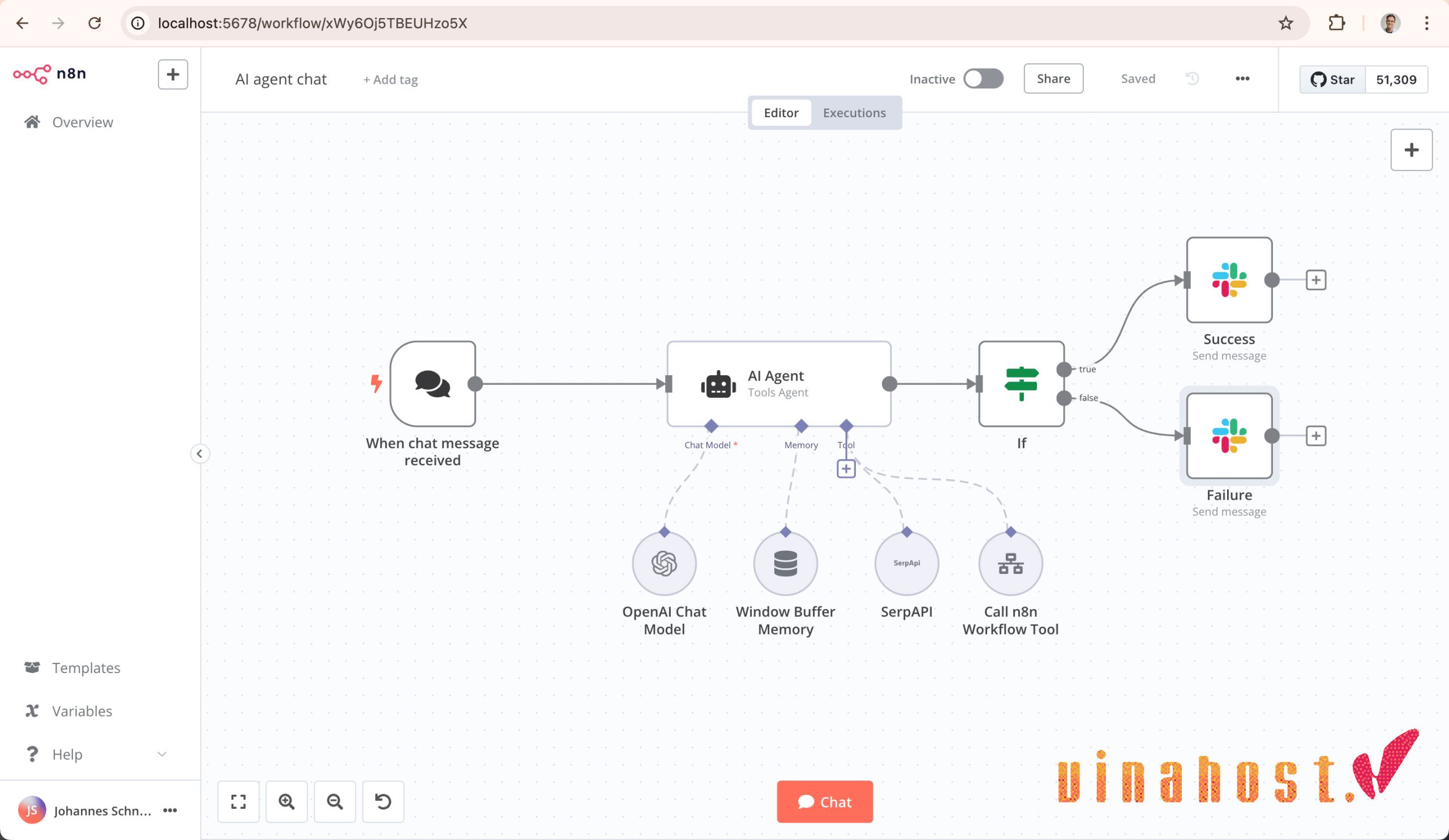
Task: Click the If node true output connector
Action: (1064, 370)
